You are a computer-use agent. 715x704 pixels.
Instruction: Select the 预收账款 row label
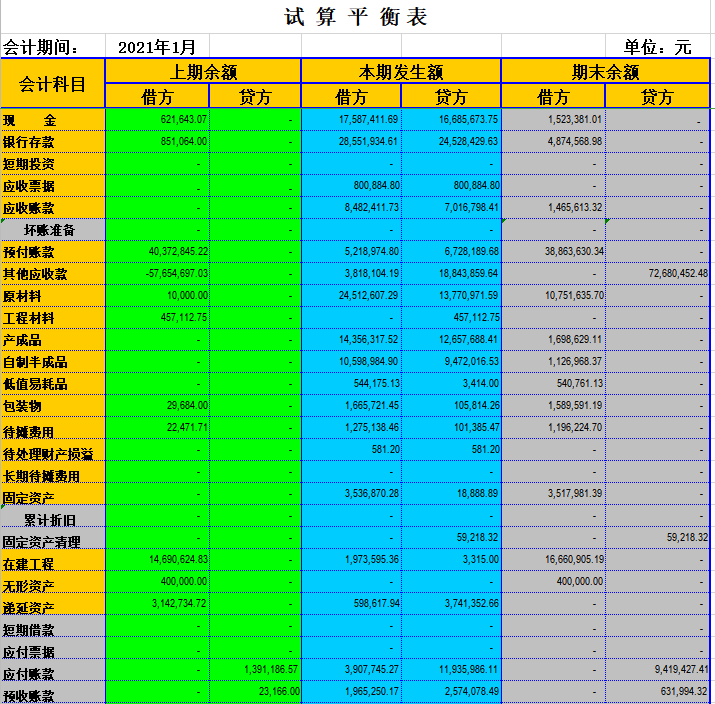(53, 692)
